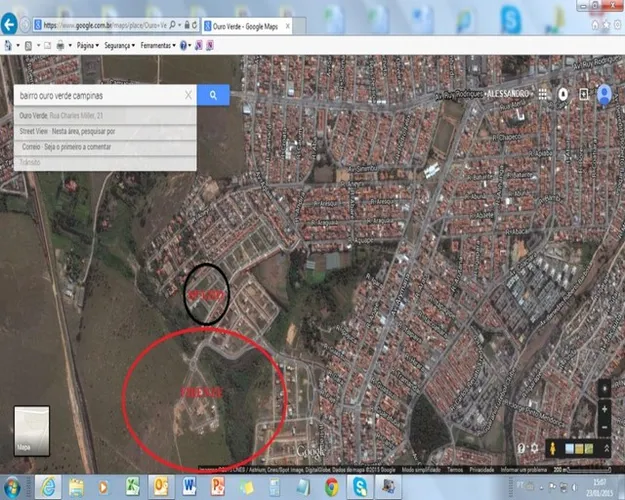Select the Street View pegman icon
625x500 pixels.
pyautogui.click(x=552, y=449)
